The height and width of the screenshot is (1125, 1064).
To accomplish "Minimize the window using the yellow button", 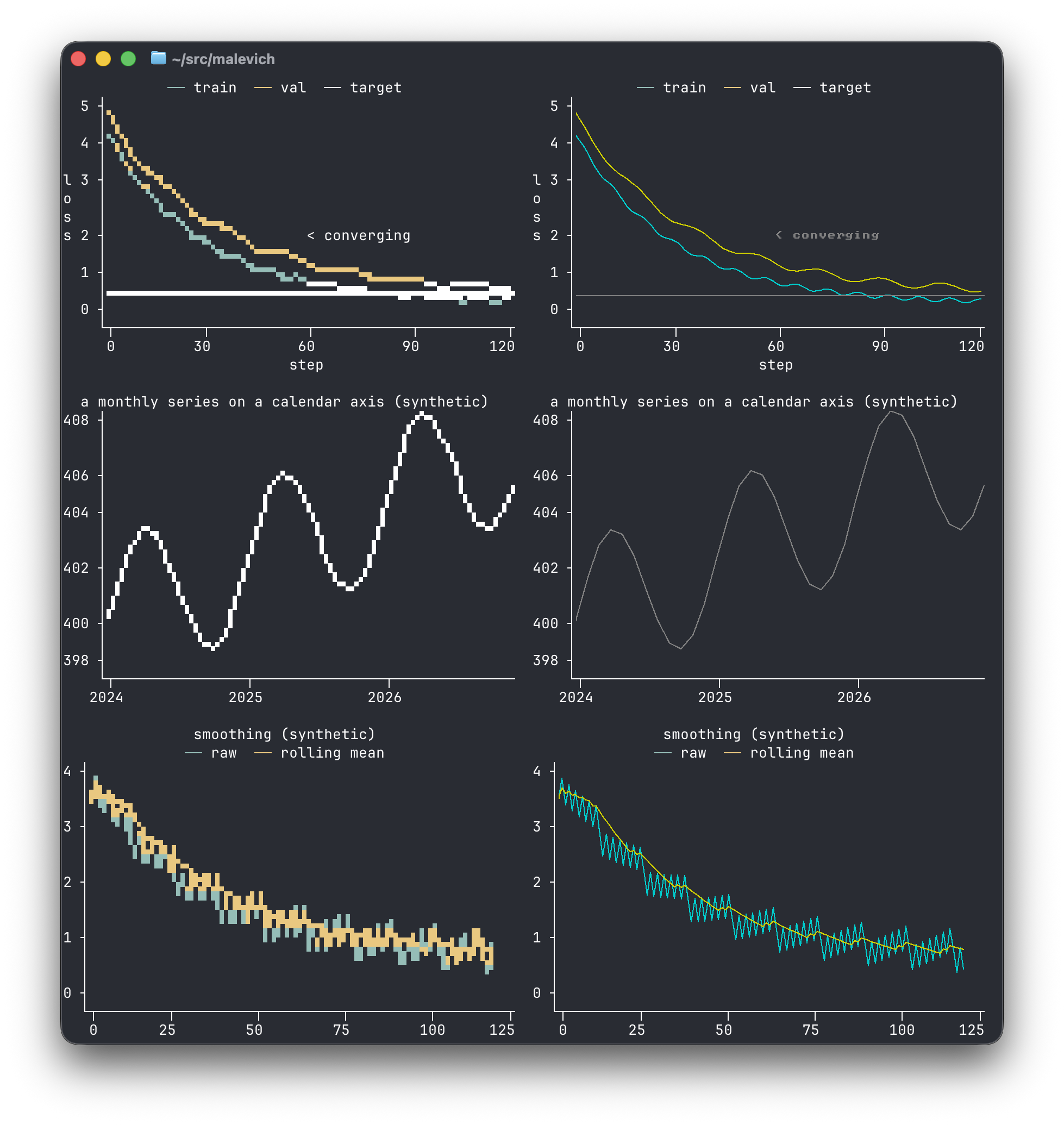I will (x=103, y=59).
